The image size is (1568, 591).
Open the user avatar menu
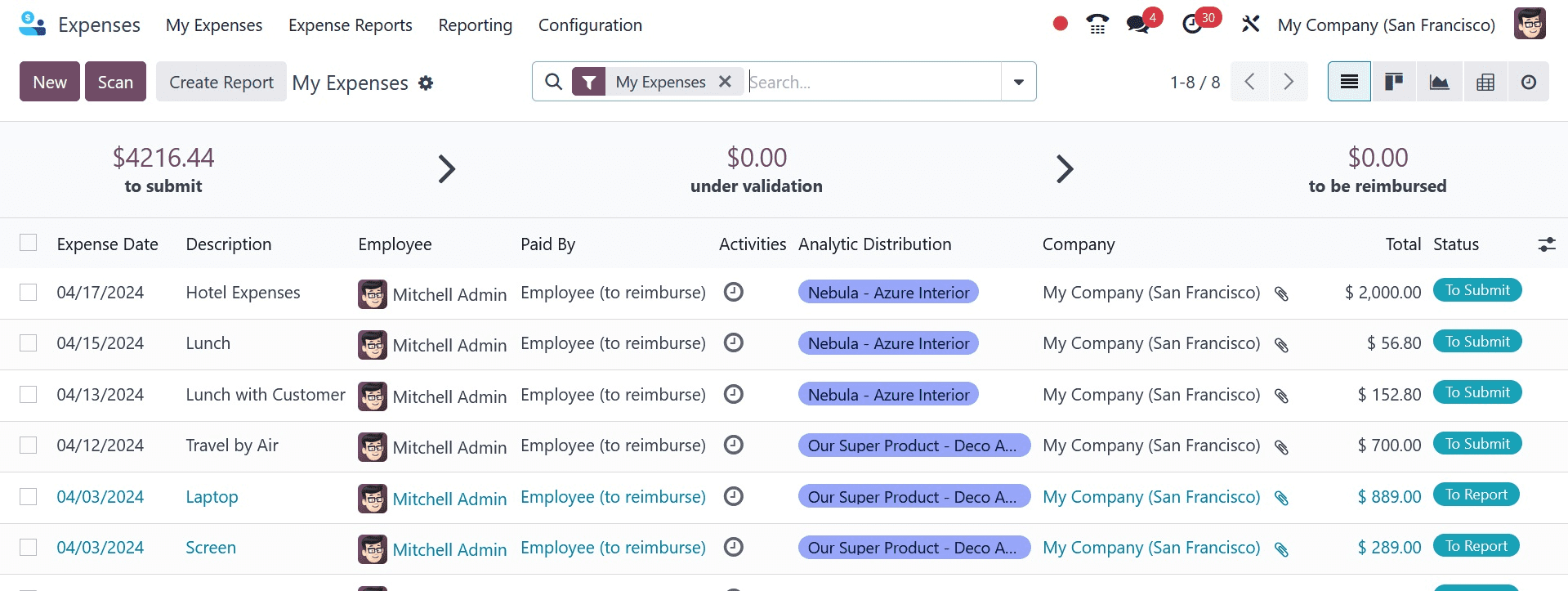tap(1530, 24)
